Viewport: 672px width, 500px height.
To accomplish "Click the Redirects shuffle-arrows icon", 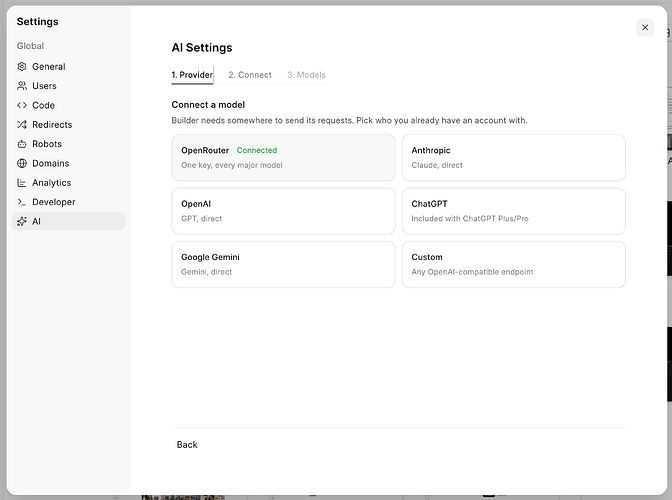I will click(x=22, y=124).
